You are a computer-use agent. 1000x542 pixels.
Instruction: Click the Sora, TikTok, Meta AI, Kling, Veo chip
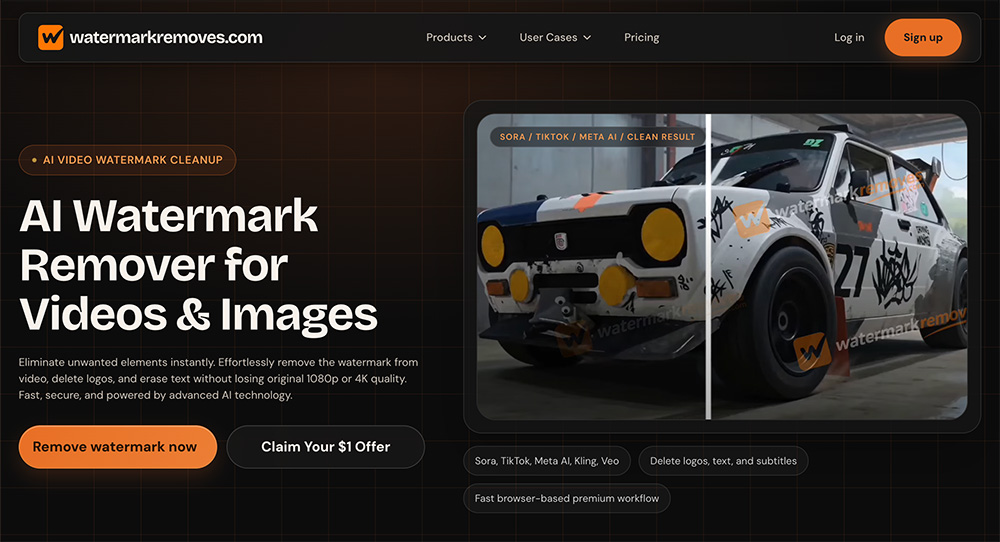(547, 461)
